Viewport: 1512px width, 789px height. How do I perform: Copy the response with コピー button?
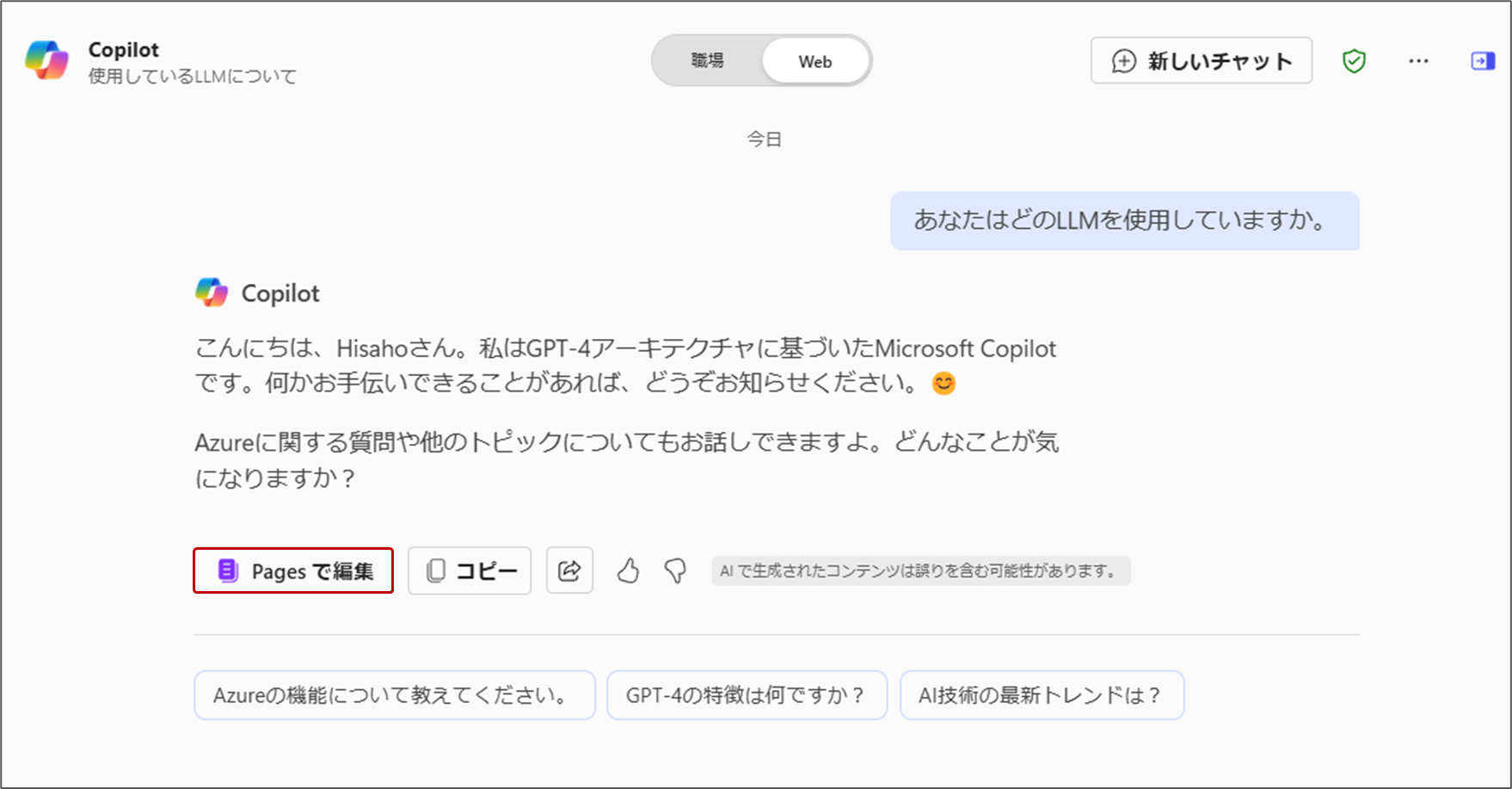[x=470, y=570]
